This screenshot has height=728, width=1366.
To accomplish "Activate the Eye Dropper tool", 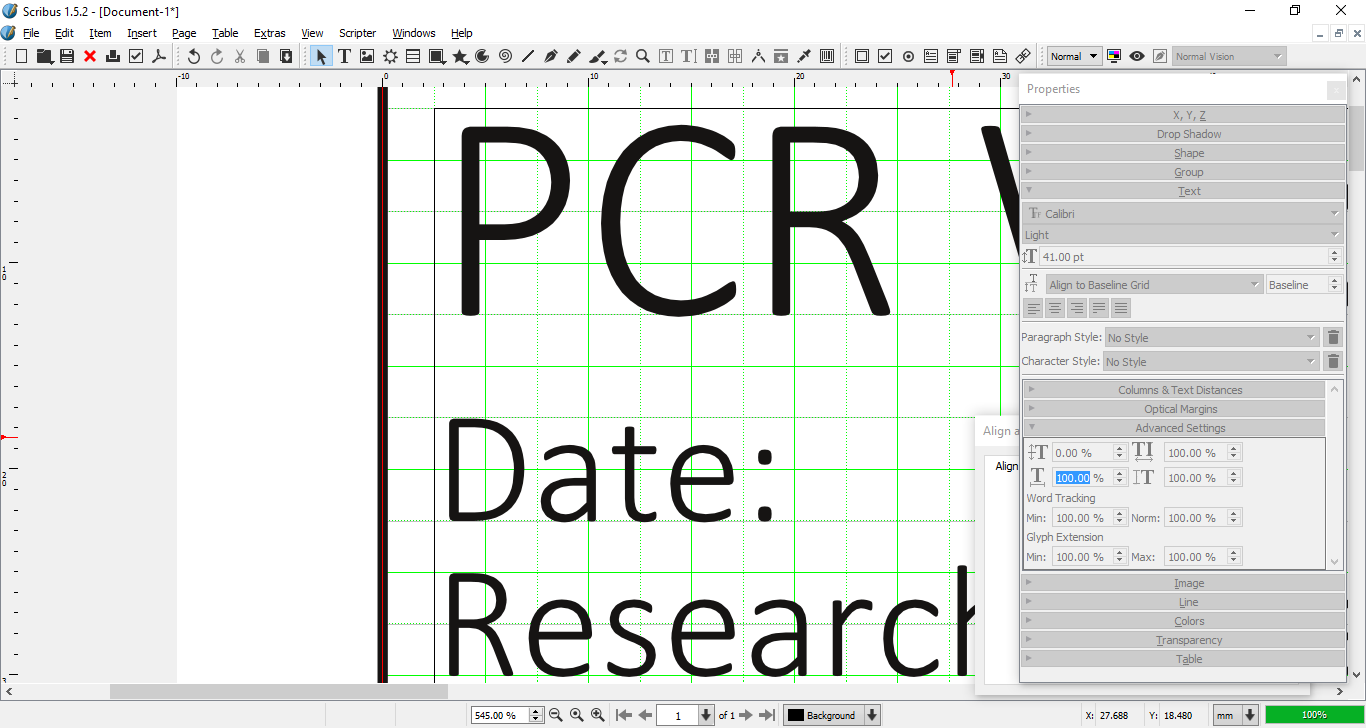I will 804,57.
